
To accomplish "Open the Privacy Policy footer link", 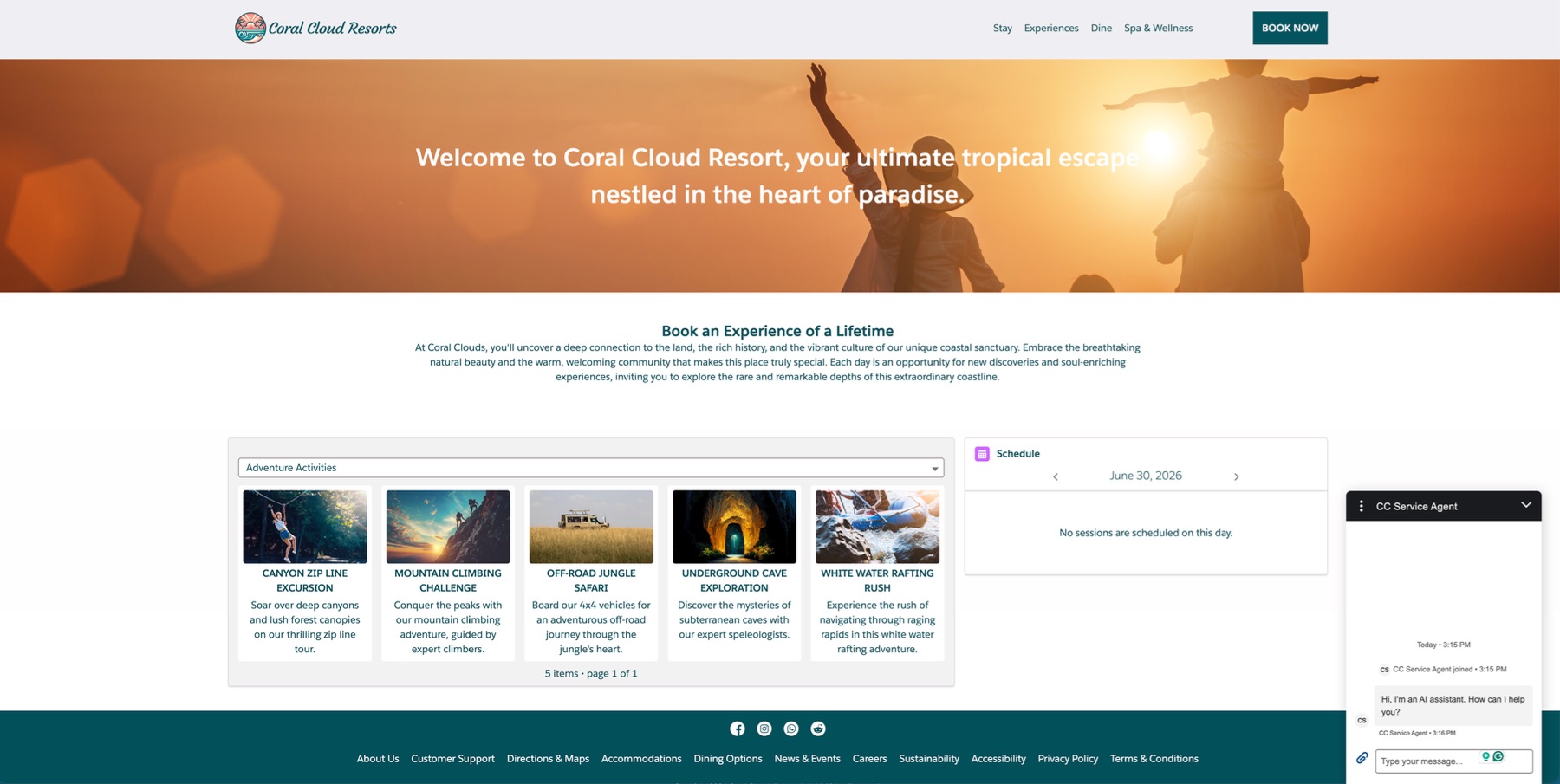I will pos(1068,759).
